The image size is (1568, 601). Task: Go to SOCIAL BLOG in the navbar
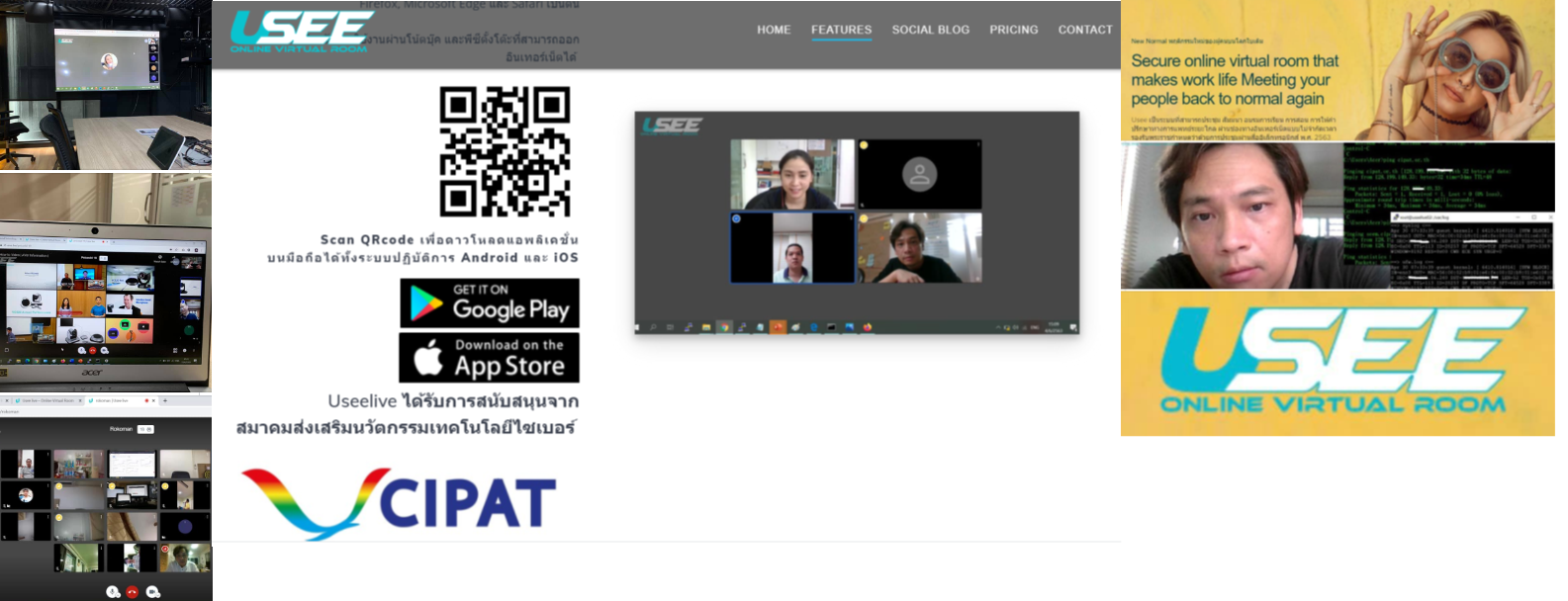[931, 30]
